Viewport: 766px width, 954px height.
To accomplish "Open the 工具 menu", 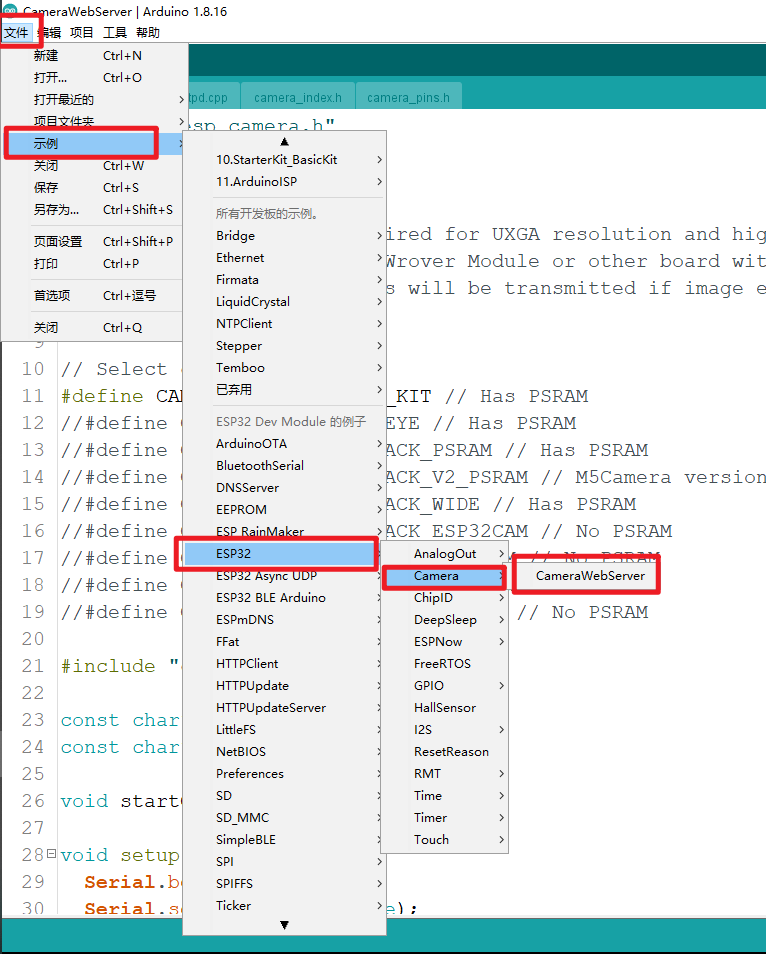I will coord(114,33).
